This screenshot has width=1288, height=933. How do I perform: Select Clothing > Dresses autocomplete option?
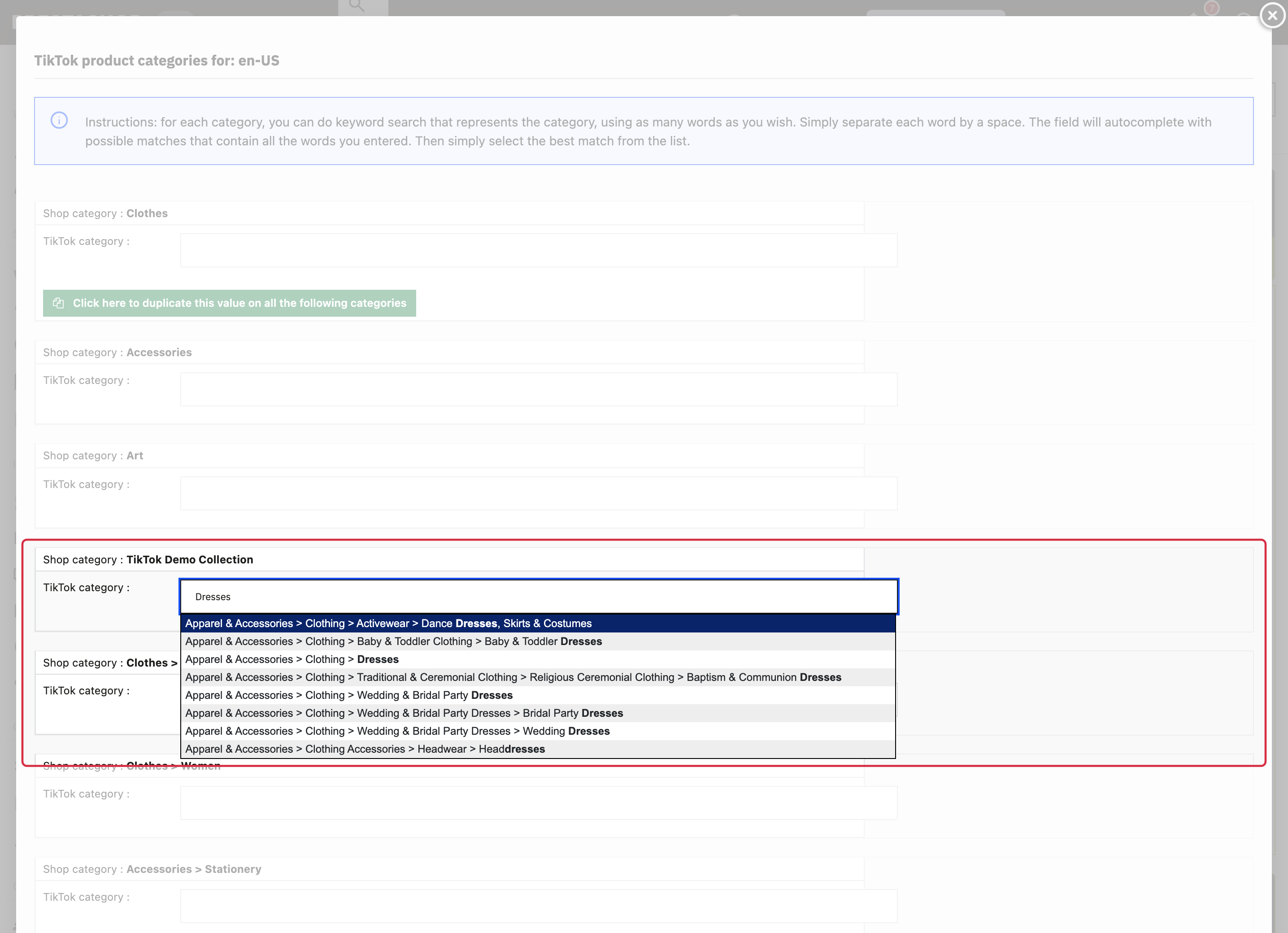(x=538, y=659)
